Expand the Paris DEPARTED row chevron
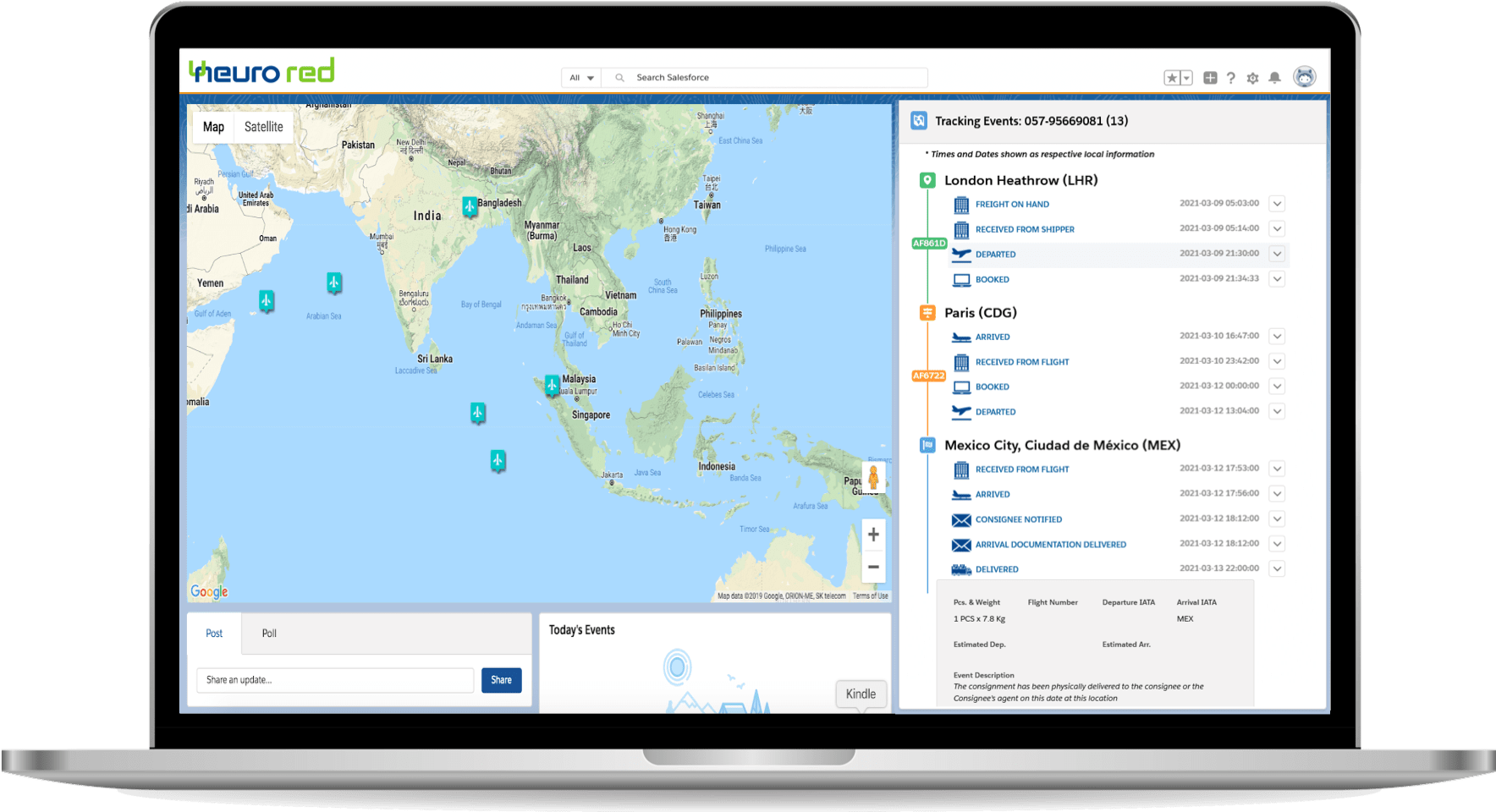The width and height of the screenshot is (1496, 812). [x=1278, y=411]
